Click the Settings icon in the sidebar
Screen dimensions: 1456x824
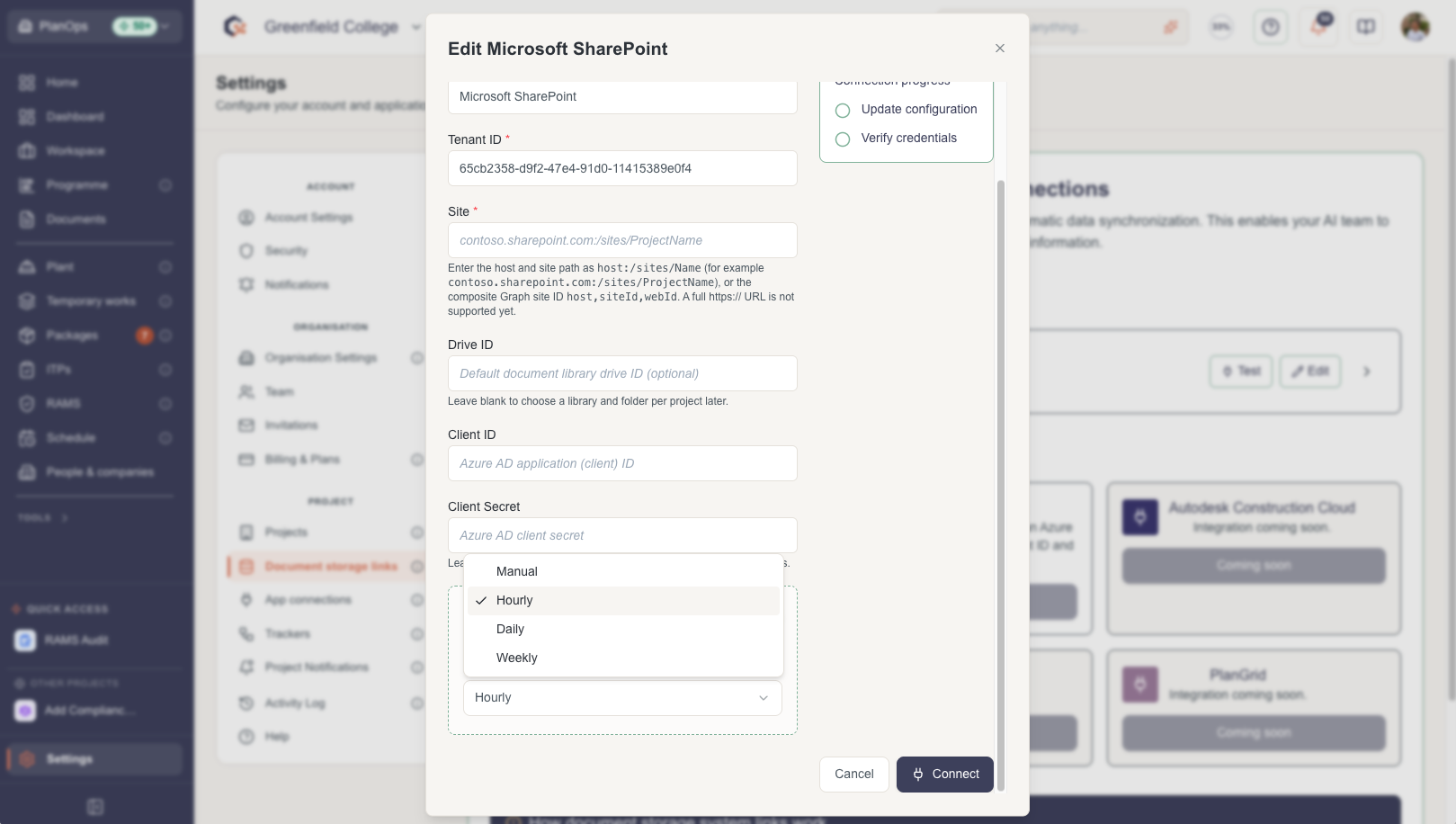click(x=27, y=759)
